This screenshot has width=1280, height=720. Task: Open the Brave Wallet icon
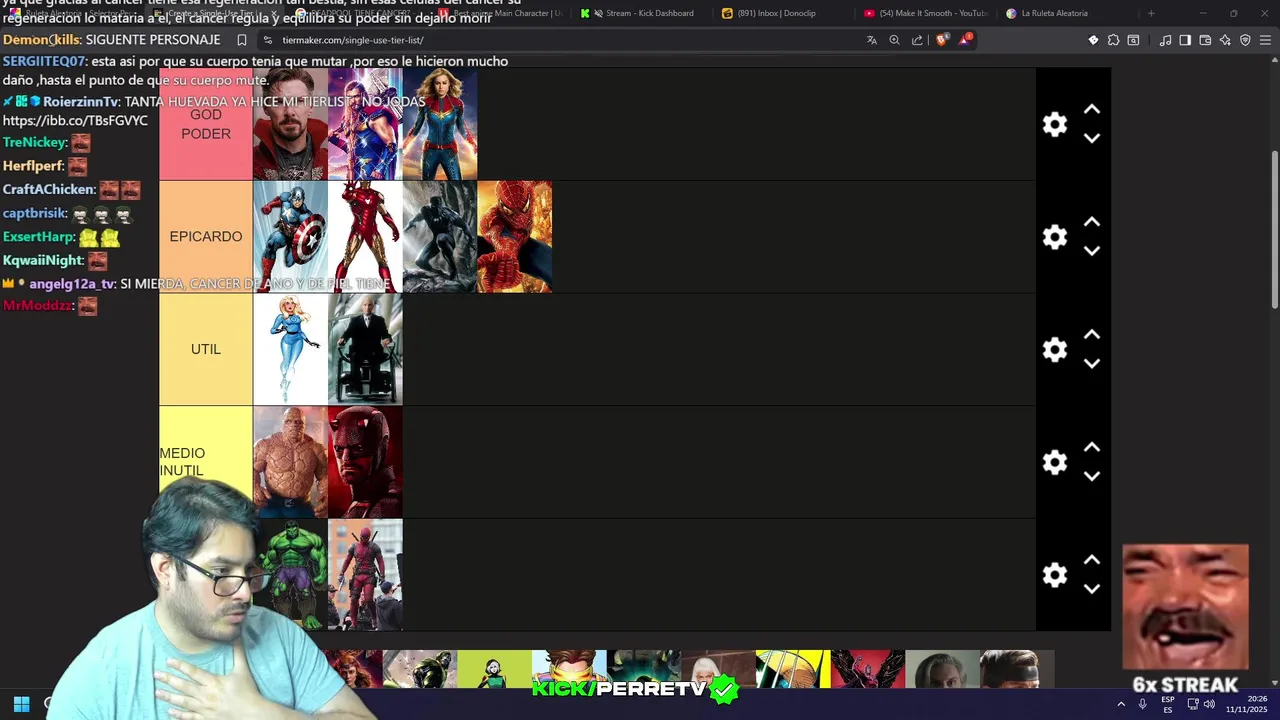(1205, 40)
